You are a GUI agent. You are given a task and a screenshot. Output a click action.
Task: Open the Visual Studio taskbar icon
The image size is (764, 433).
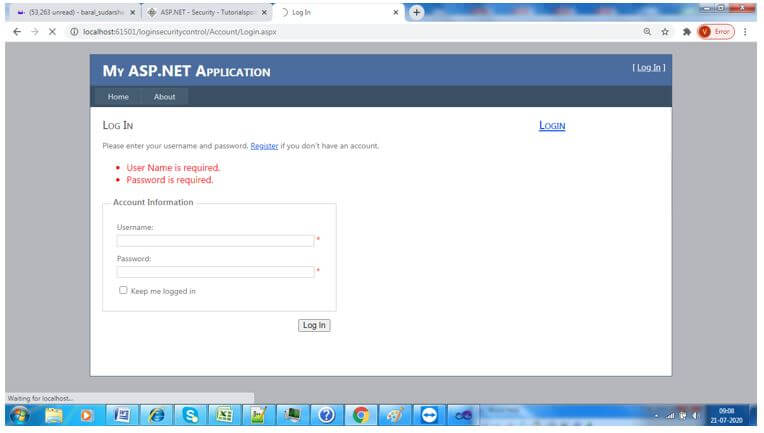tap(463, 415)
